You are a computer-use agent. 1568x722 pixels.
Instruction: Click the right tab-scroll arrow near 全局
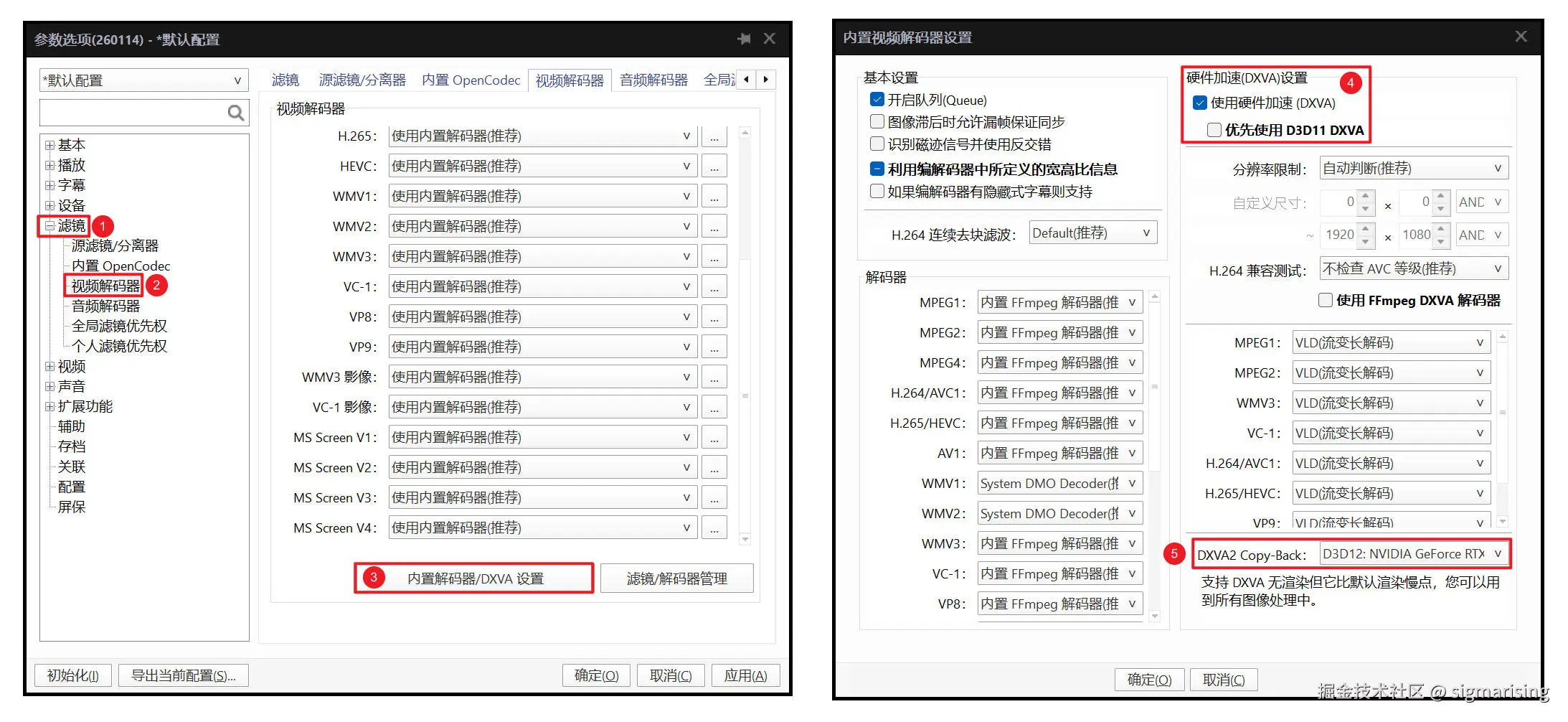pos(766,80)
